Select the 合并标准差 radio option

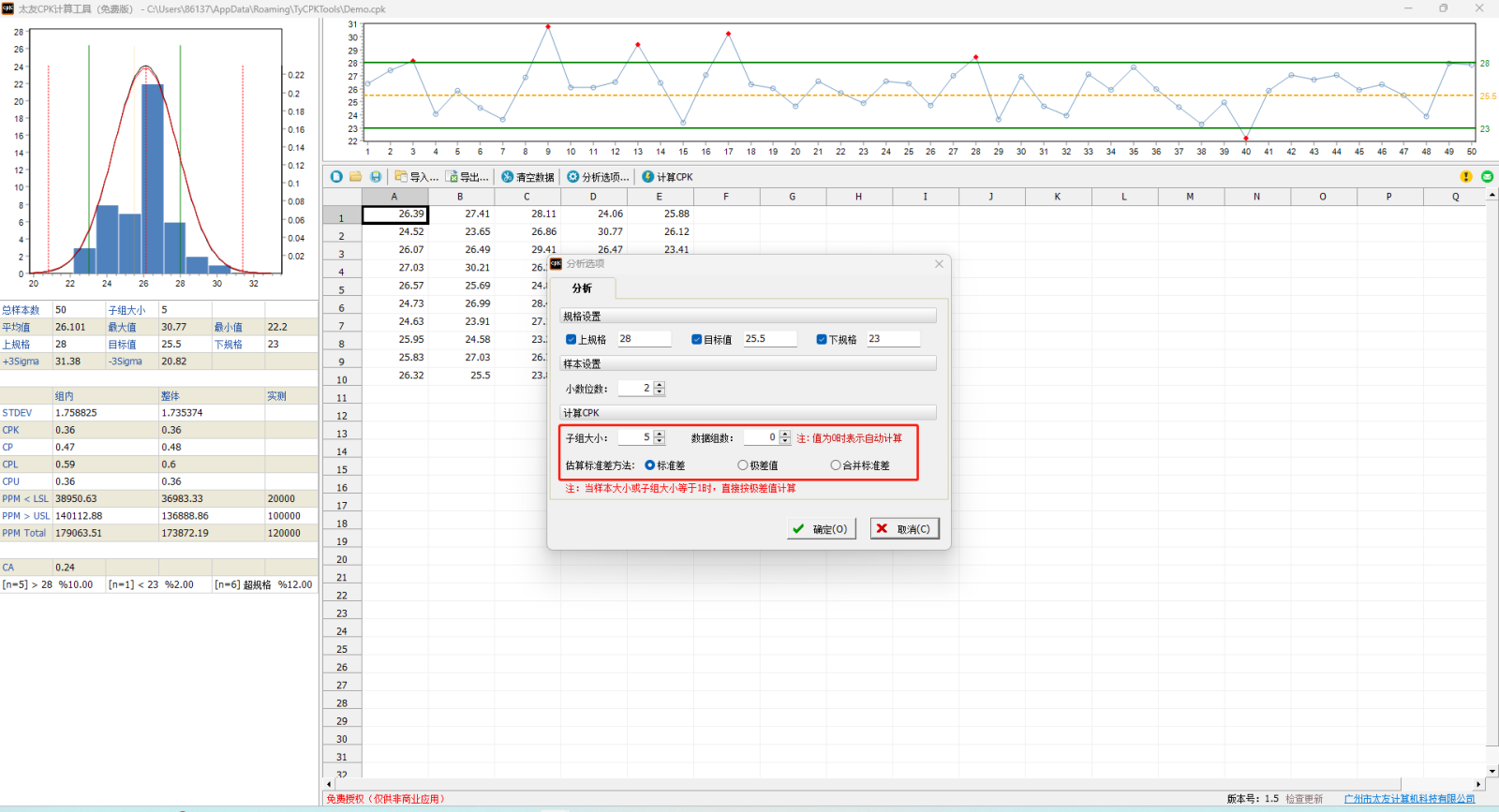coord(836,465)
